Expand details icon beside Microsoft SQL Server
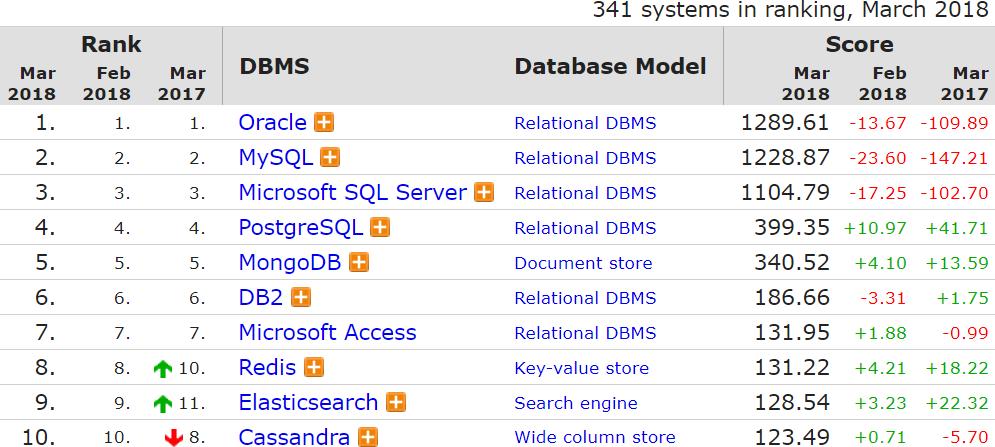Image resolution: width=995 pixels, height=447 pixels. [484, 192]
